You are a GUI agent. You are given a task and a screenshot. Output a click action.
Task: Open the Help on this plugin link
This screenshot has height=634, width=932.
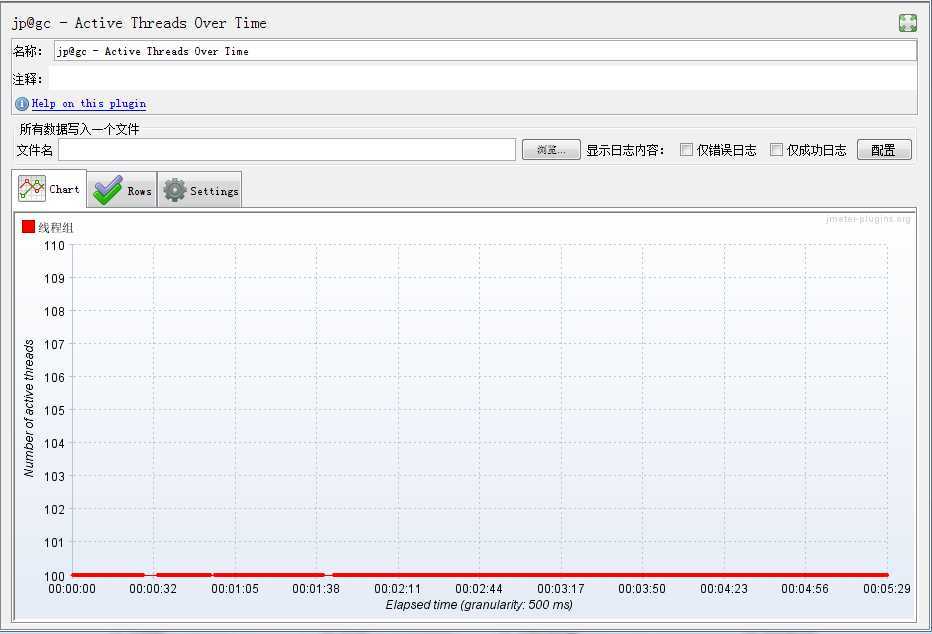(89, 103)
